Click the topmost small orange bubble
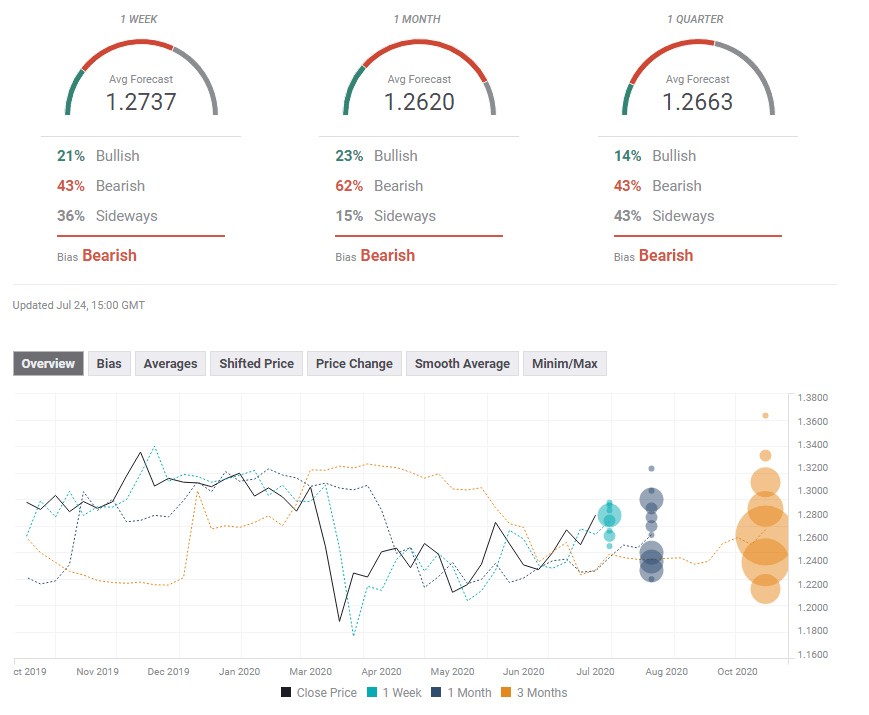 click(x=765, y=415)
